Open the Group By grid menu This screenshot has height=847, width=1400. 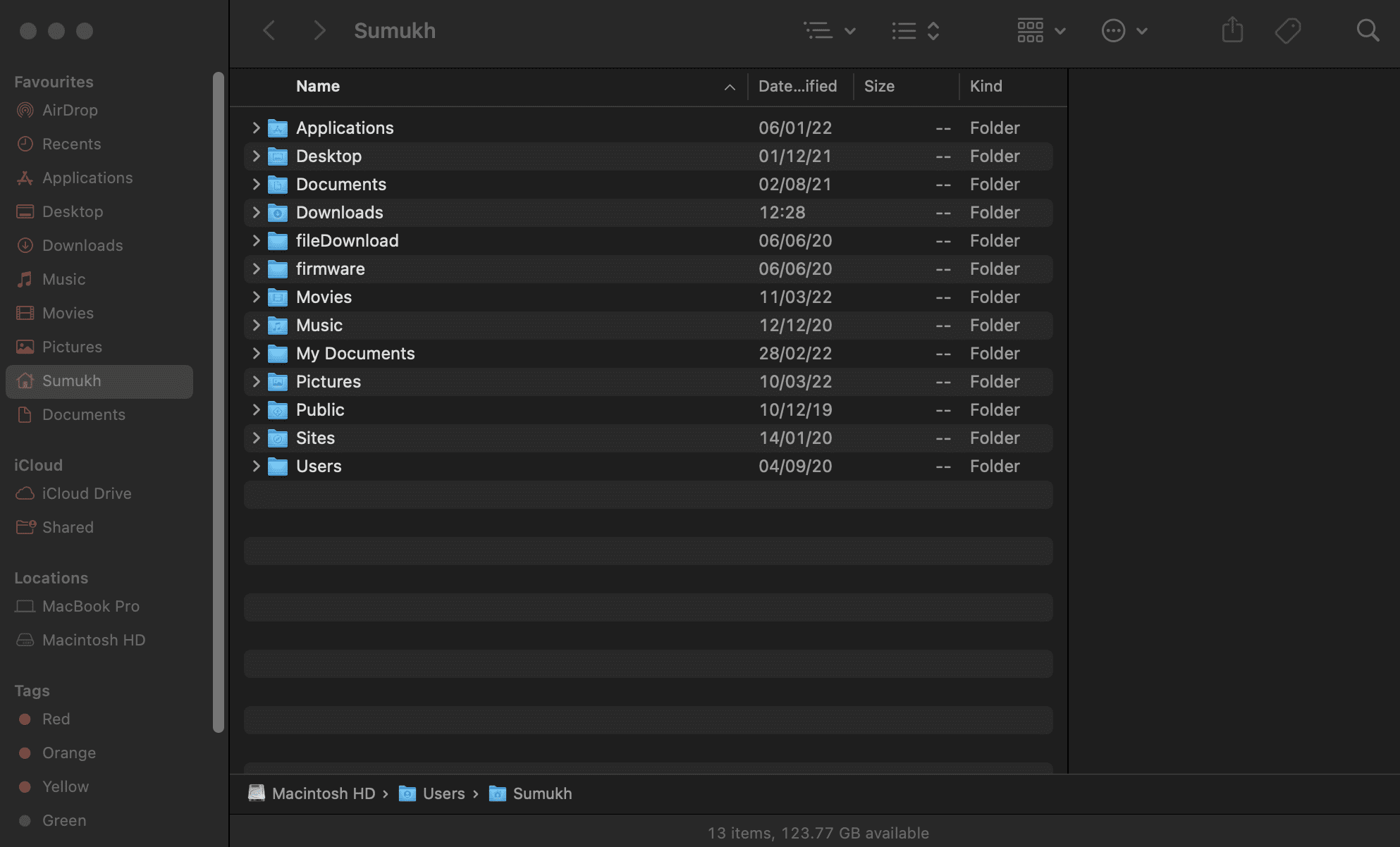pos(1041,30)
